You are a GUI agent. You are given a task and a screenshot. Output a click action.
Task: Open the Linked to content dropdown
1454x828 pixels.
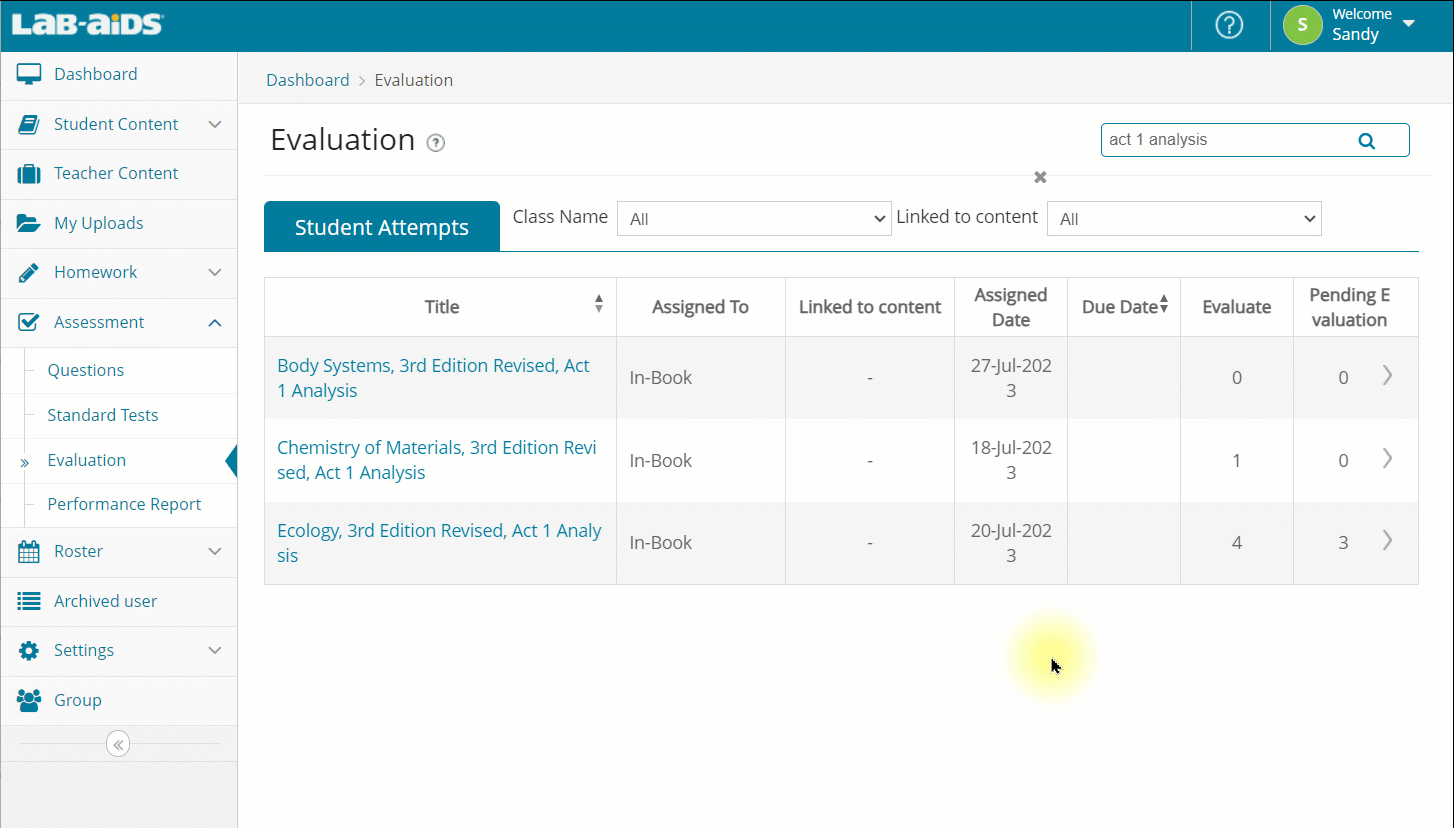1183,219
